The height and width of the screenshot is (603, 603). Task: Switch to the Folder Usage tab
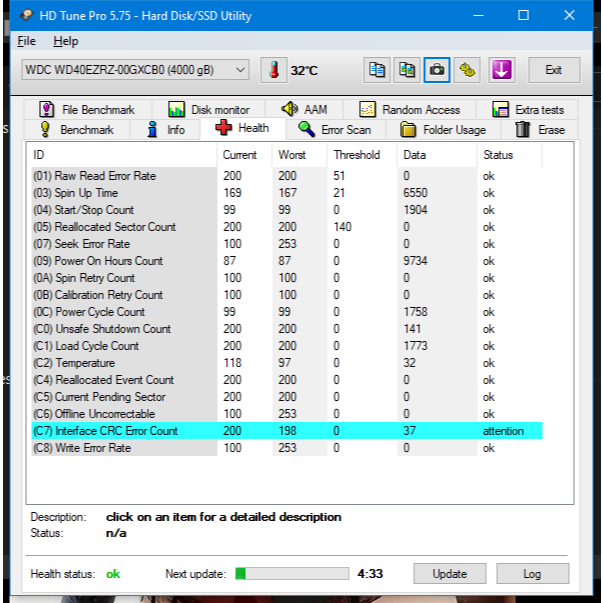(x=443, y=130)
